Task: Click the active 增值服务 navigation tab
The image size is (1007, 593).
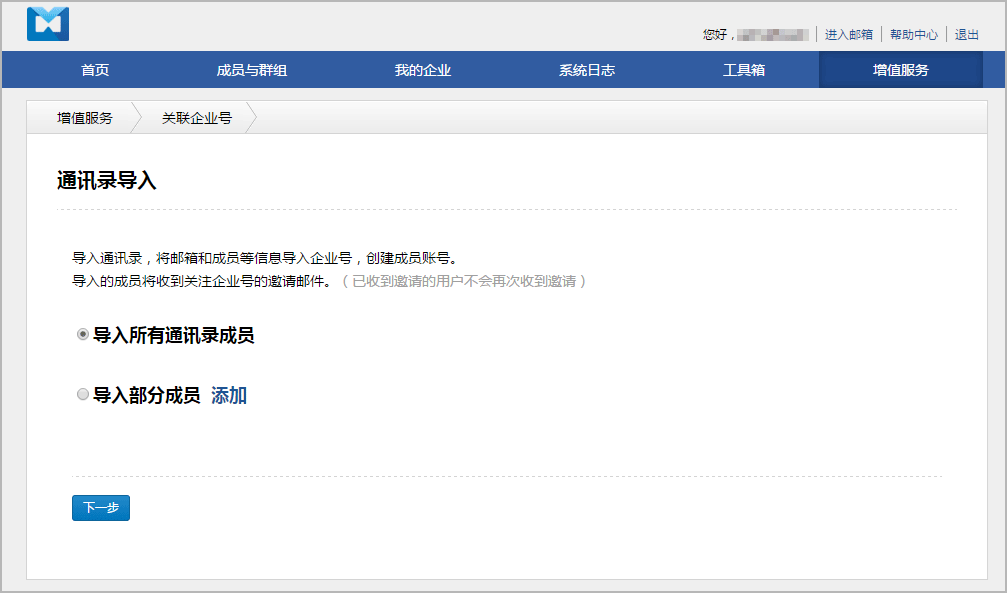Action: (x=900, y=70)
